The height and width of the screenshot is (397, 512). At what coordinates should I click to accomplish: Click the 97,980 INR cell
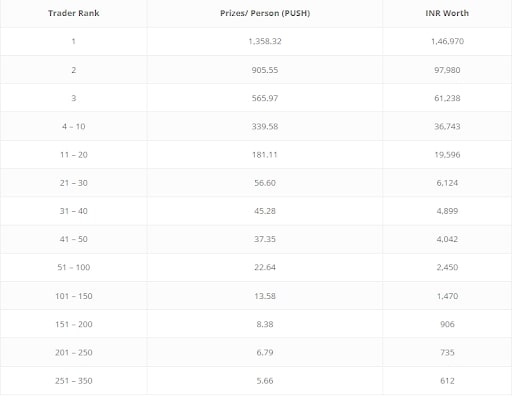(x=447, y=70)
